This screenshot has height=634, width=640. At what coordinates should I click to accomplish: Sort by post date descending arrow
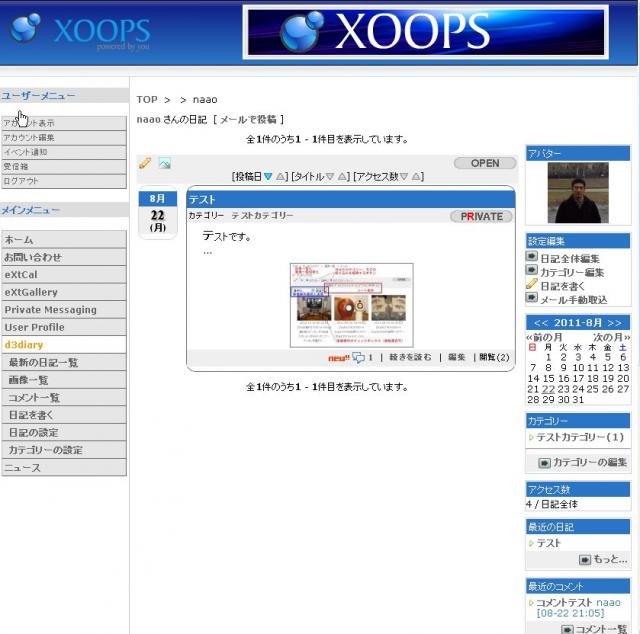268,176
